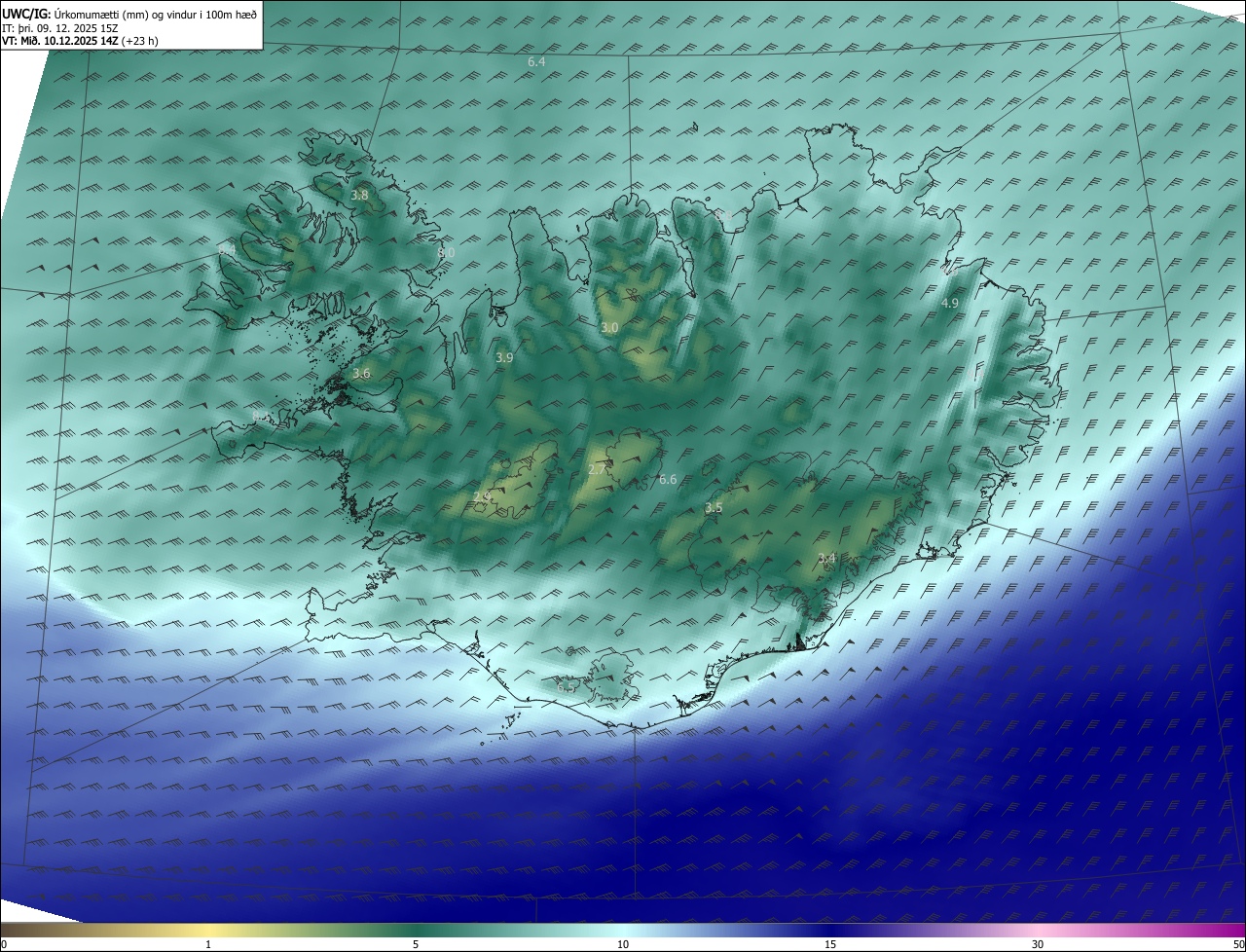Screen dimensions: 1246x952
Task: Click the 1 label on the color scale
Action: click(208, 944)
